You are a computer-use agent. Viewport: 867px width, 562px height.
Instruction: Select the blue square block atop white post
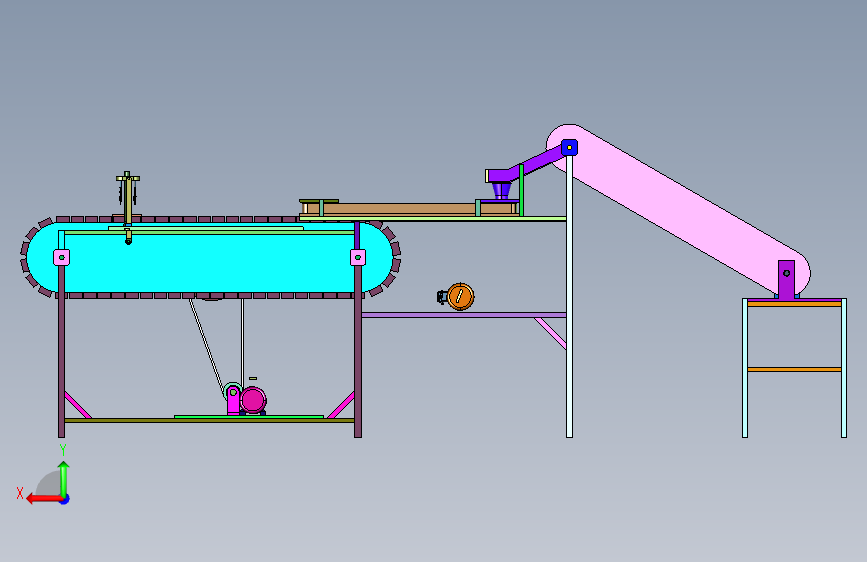(x=570, y=148)
